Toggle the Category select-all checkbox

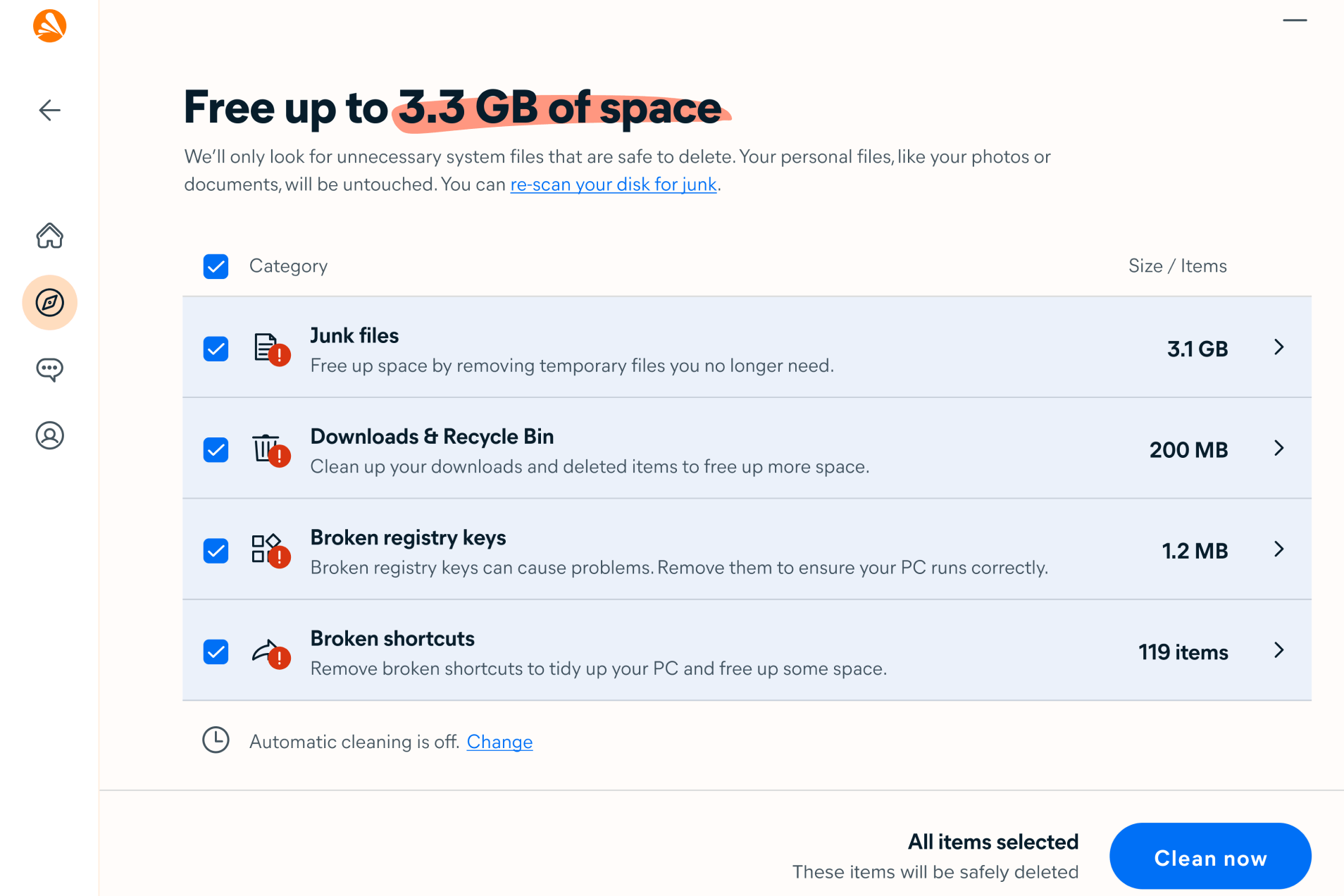click(x=216, y=266)
